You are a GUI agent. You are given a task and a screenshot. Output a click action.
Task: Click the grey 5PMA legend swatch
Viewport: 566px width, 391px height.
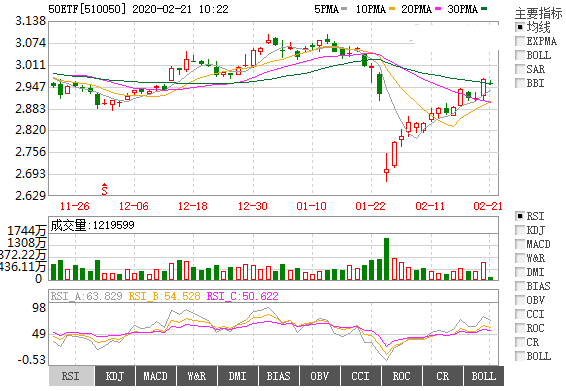point(344,9)
